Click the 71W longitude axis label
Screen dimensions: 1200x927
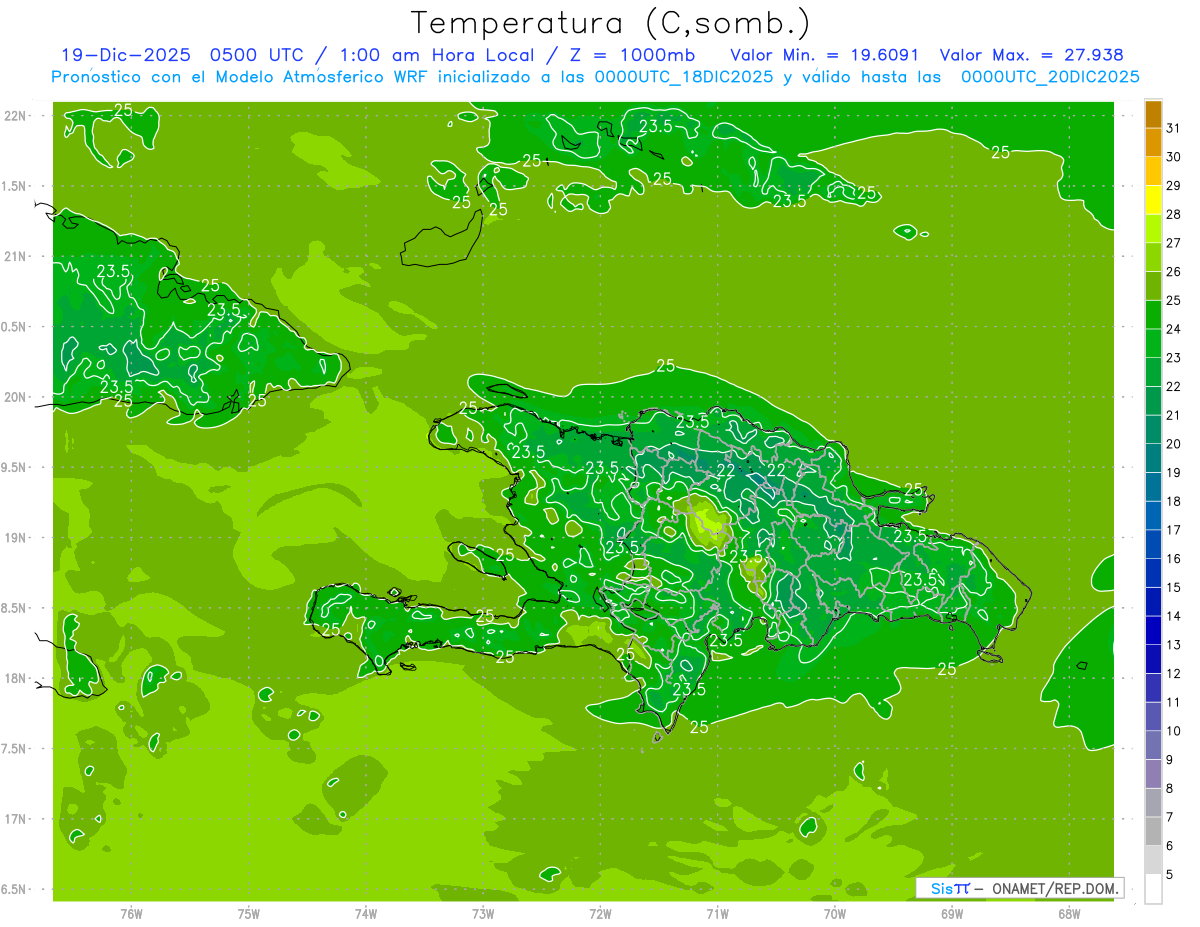[x=717, y=913]
